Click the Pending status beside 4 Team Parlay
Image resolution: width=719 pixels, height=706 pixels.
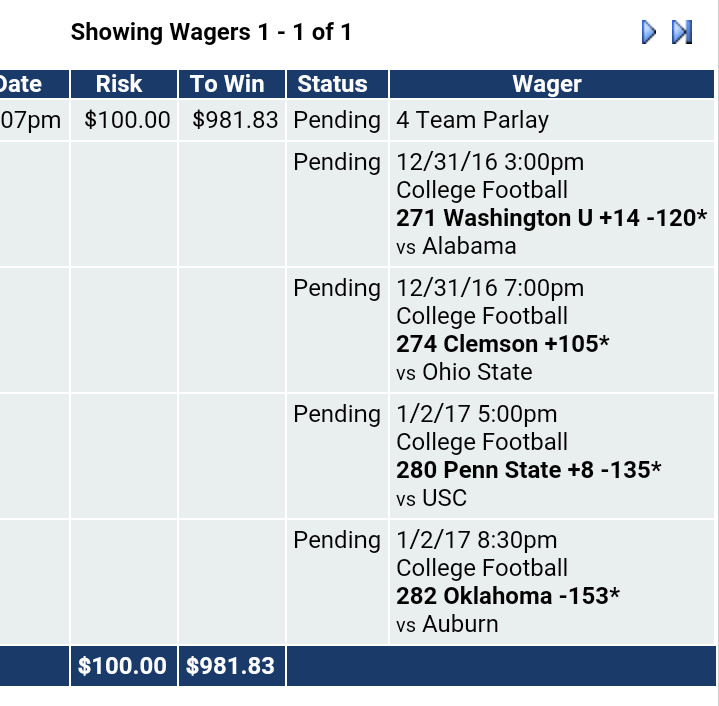click(337, 120)
